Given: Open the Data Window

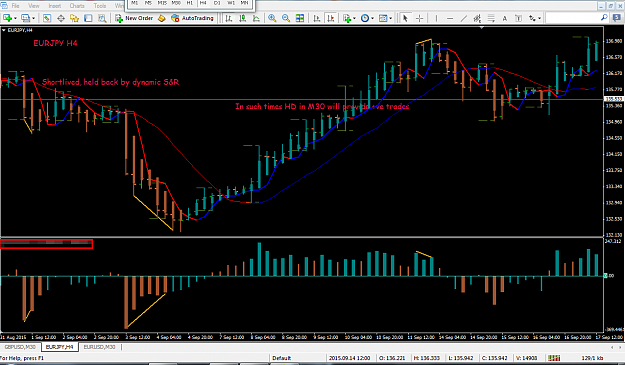Looking at the screenshot, I should pyautogui.click(x=61, y=18).
